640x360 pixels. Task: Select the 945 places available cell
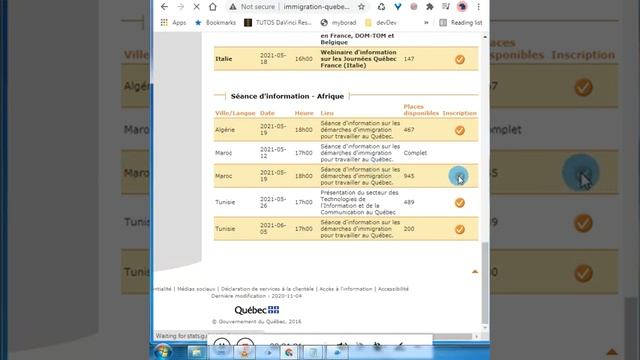[409, 176]
